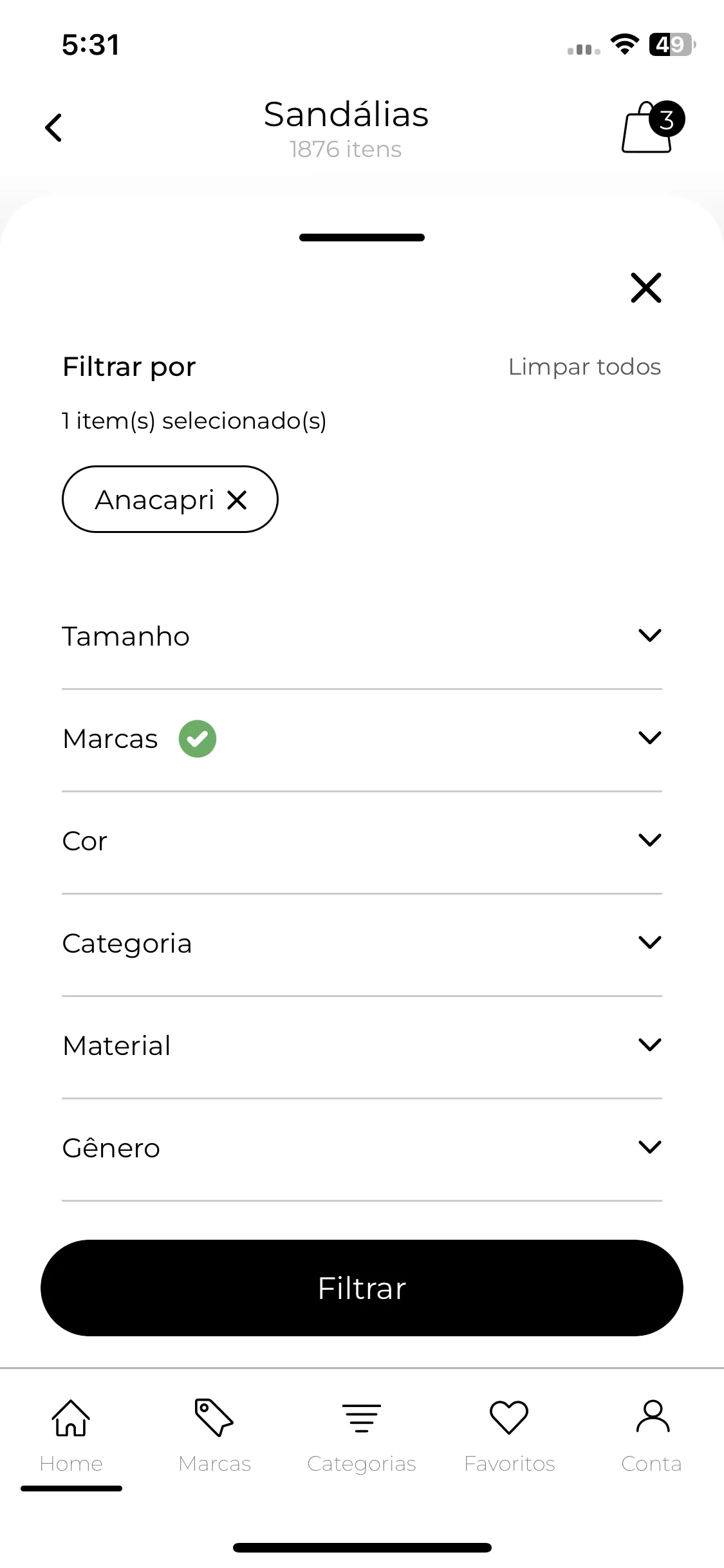Expand the Tamanho filter section
Image resolution: width=724 pixels, height=1568 pixels.
362,636
